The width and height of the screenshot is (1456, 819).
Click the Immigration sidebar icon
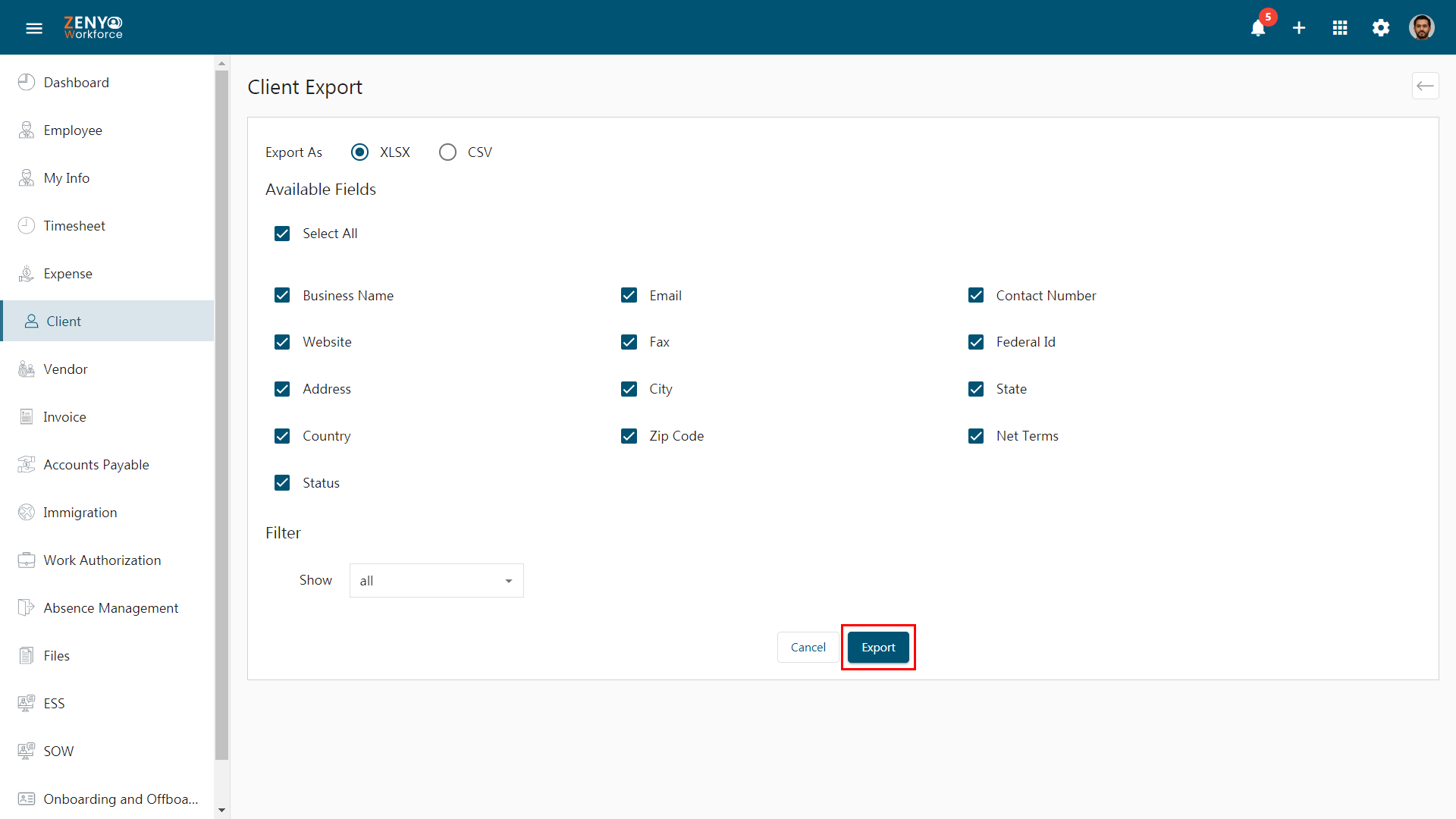pos(27,511)
